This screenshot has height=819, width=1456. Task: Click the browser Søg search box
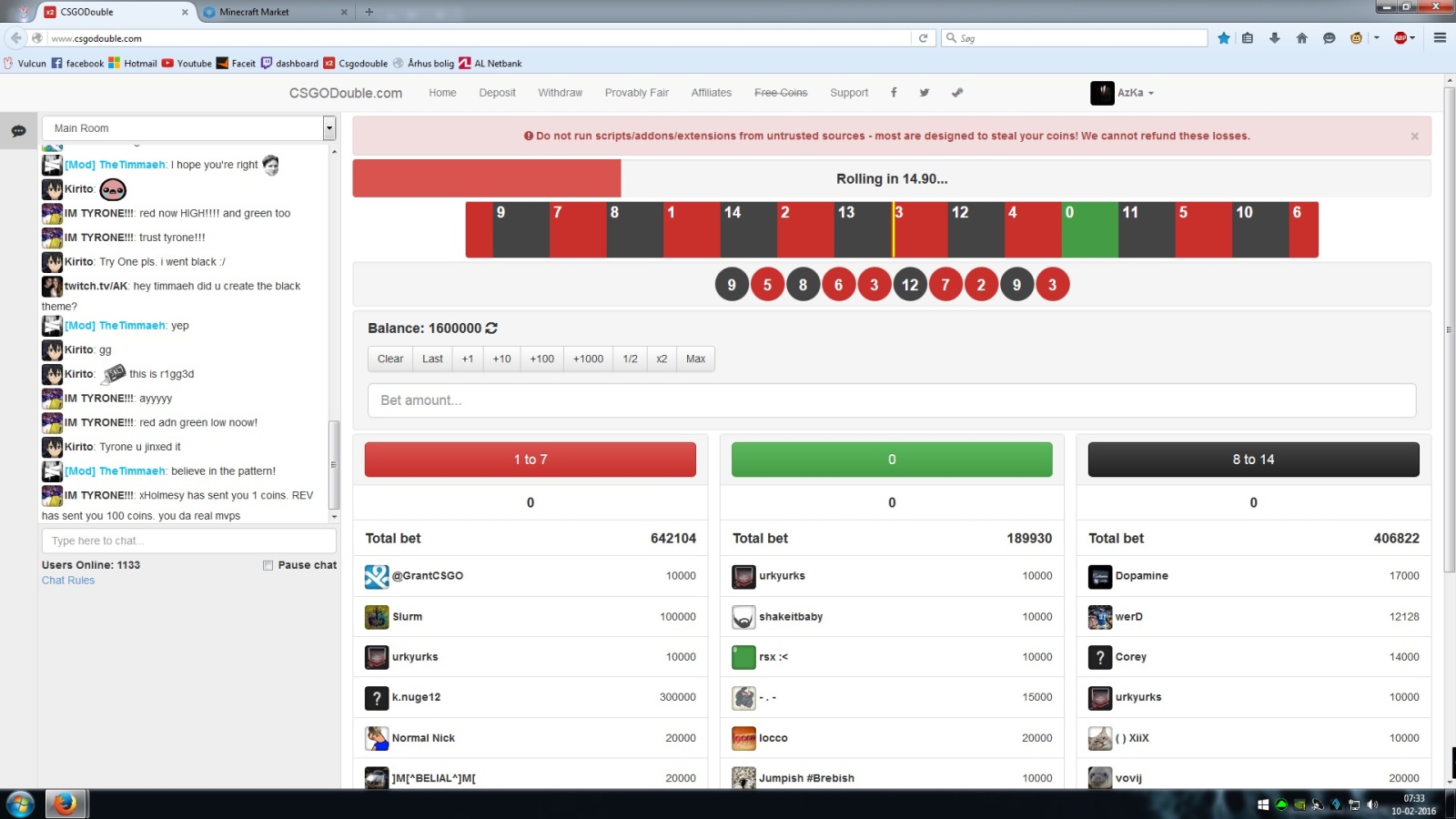(x=1074, y=38)
